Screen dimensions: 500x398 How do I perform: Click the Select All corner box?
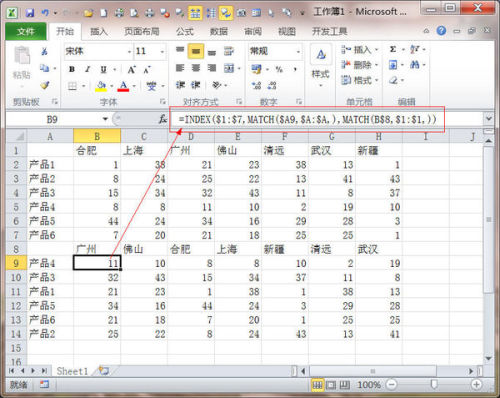coord(16,136)
